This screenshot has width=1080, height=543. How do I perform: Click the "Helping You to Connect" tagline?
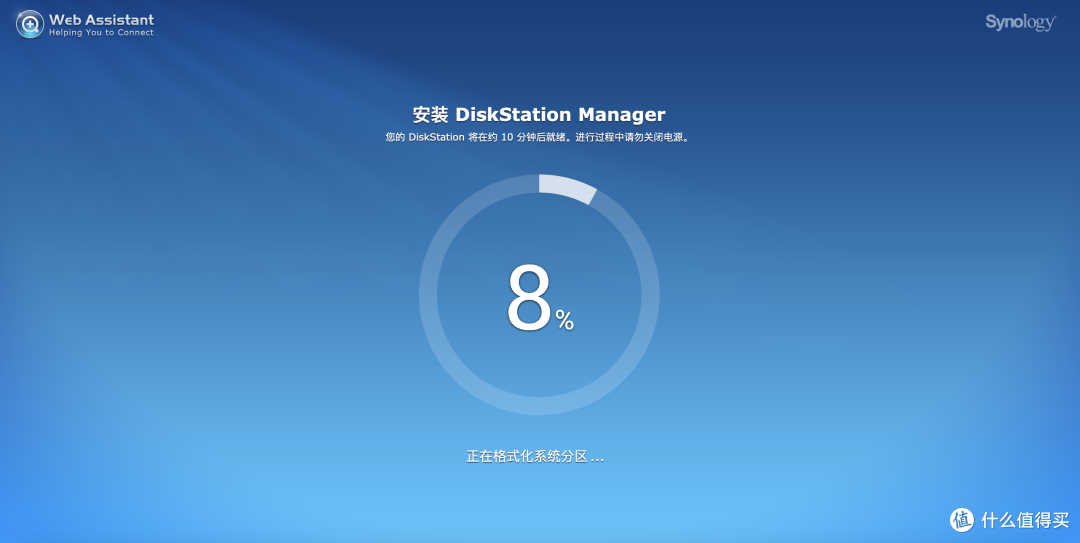[101, 33]
